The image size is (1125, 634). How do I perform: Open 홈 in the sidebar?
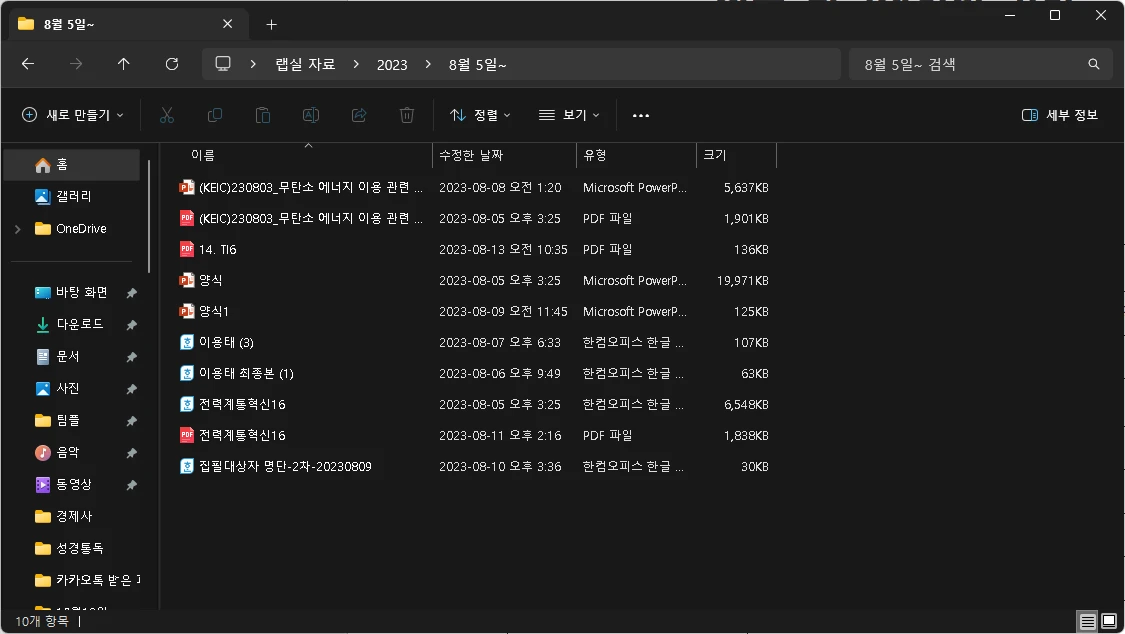pos(72,165)
